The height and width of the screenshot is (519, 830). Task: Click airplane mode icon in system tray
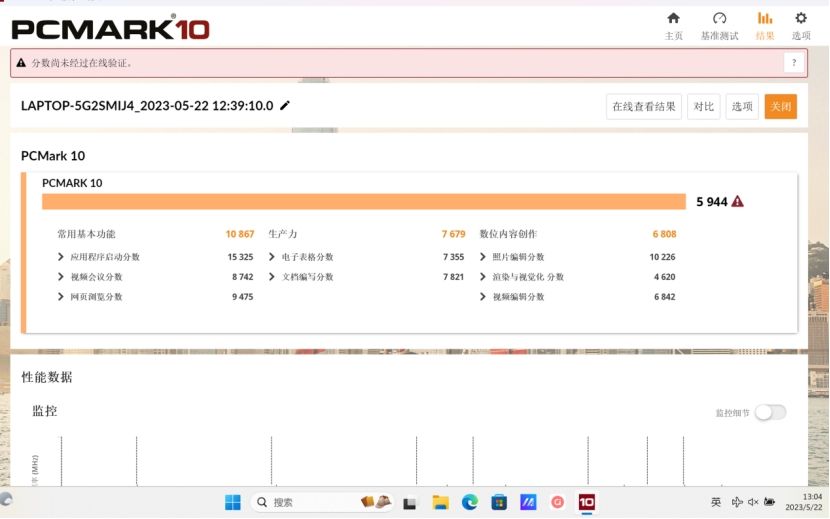tap(736, 502)
